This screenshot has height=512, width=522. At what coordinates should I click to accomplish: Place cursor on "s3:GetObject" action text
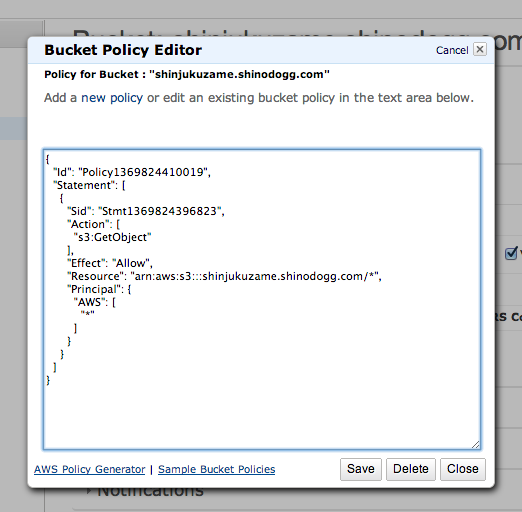coord(112,237)
